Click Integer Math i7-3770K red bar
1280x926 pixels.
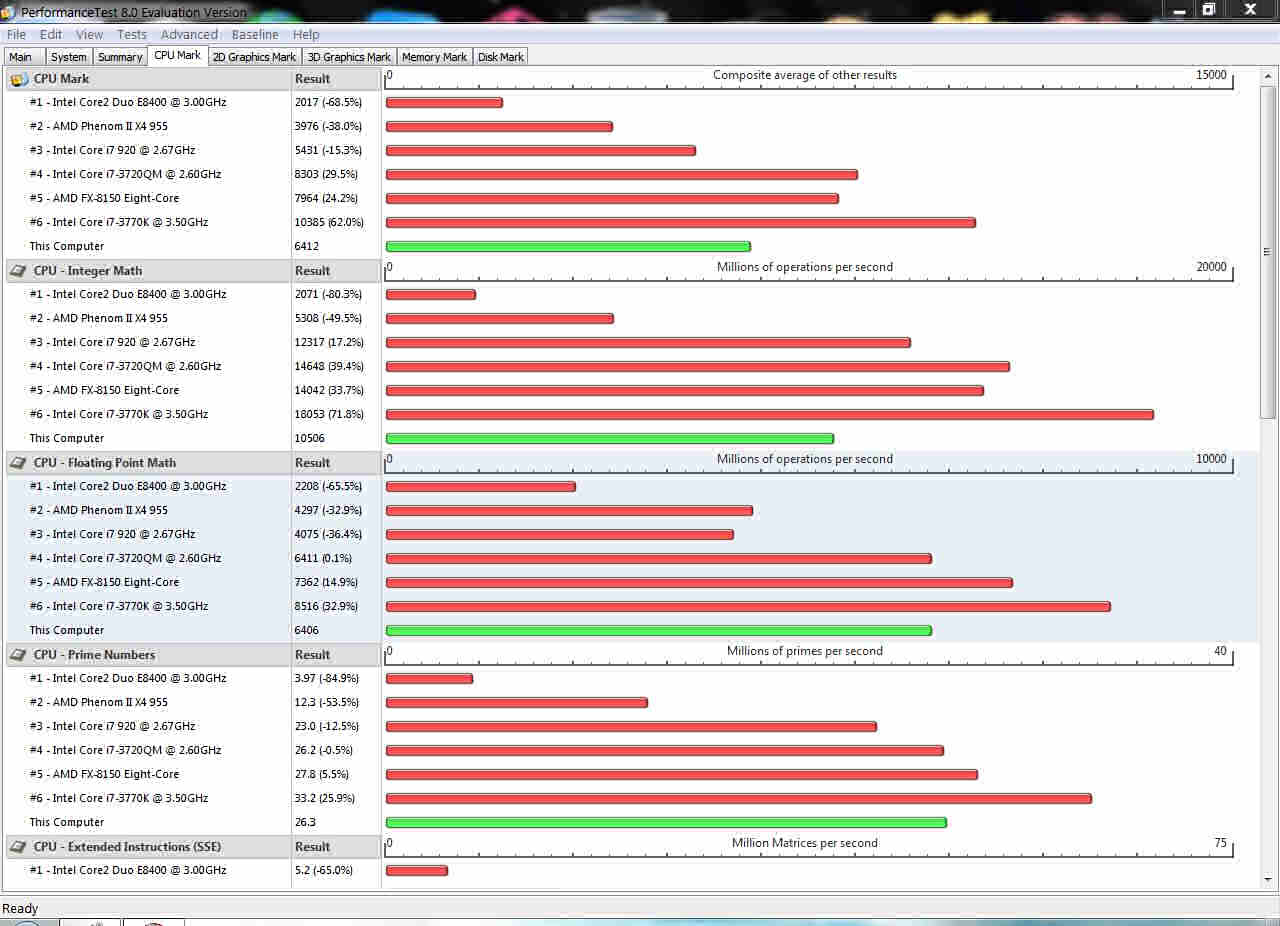coord(770,414)
